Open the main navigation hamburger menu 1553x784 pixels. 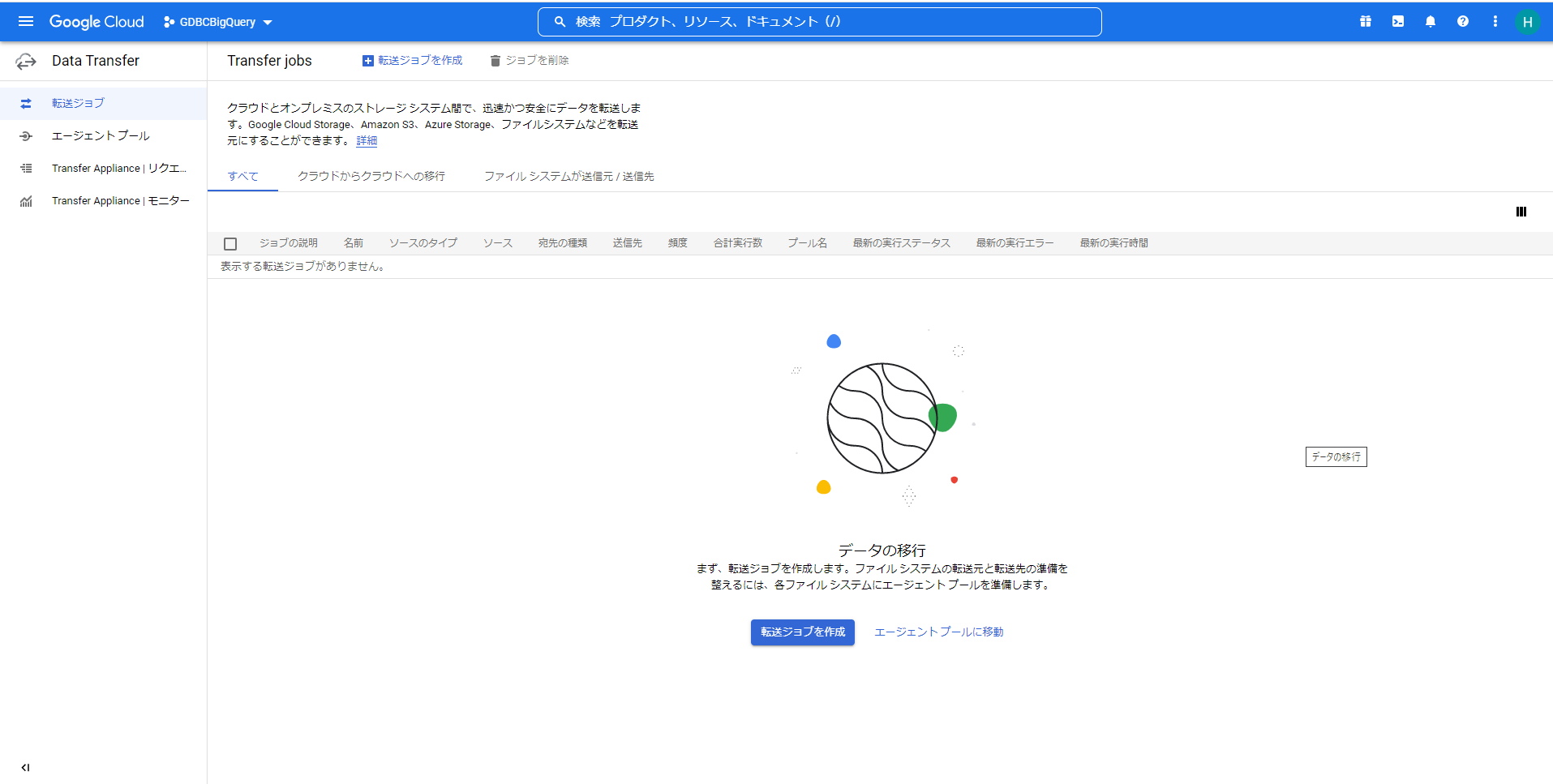pos(26,21)
